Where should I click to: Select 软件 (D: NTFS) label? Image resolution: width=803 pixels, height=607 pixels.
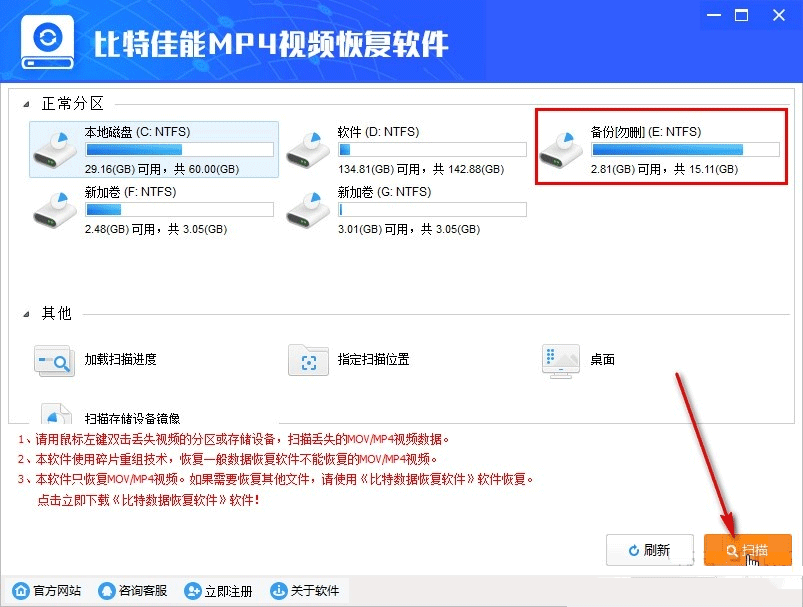[378, 132]
